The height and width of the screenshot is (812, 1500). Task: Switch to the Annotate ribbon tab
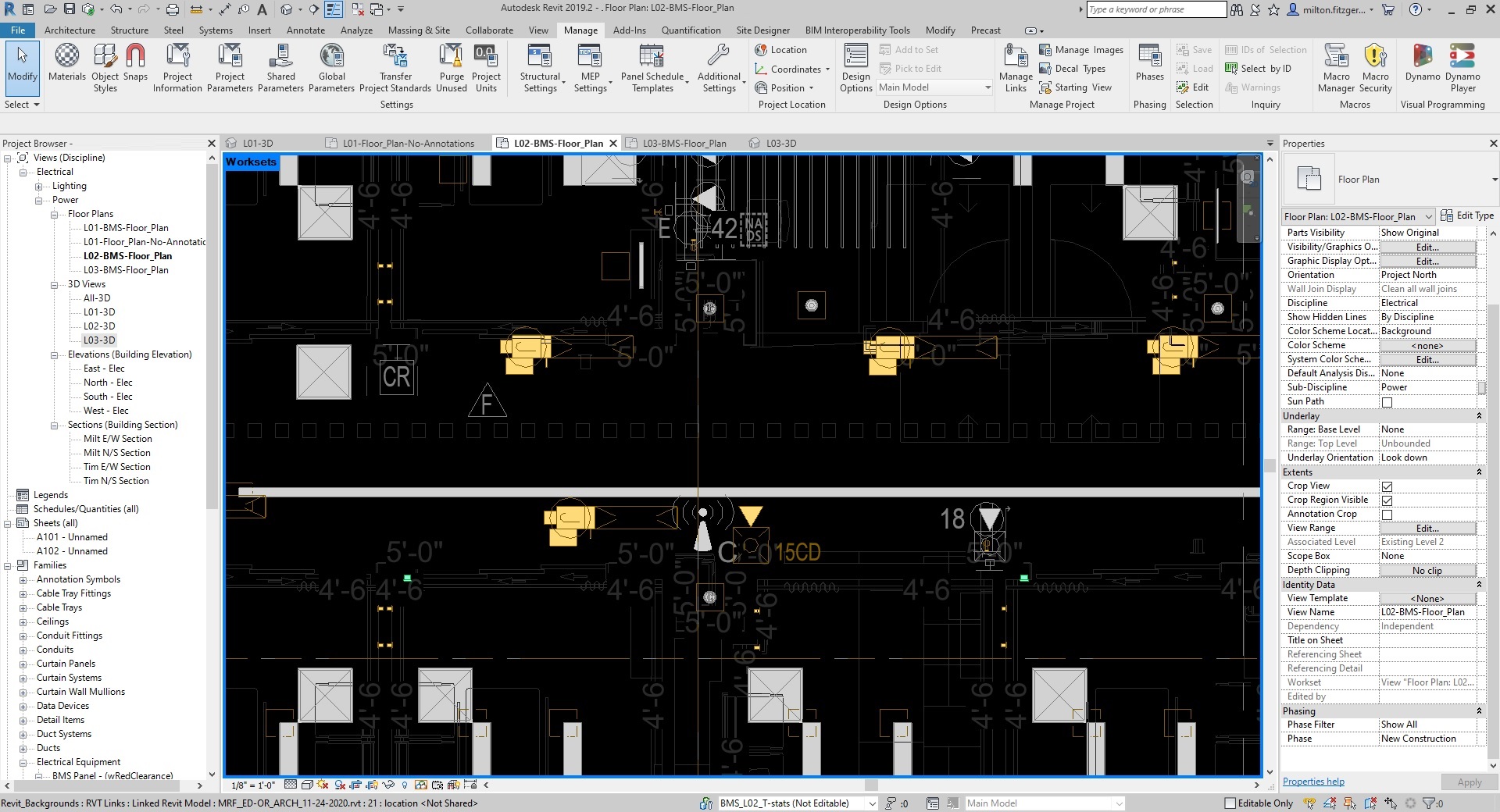pos(305,30)
